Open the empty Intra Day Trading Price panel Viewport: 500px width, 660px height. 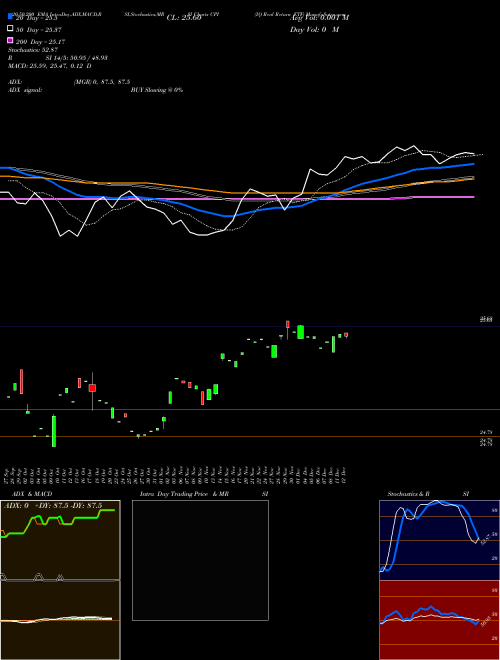200,560
